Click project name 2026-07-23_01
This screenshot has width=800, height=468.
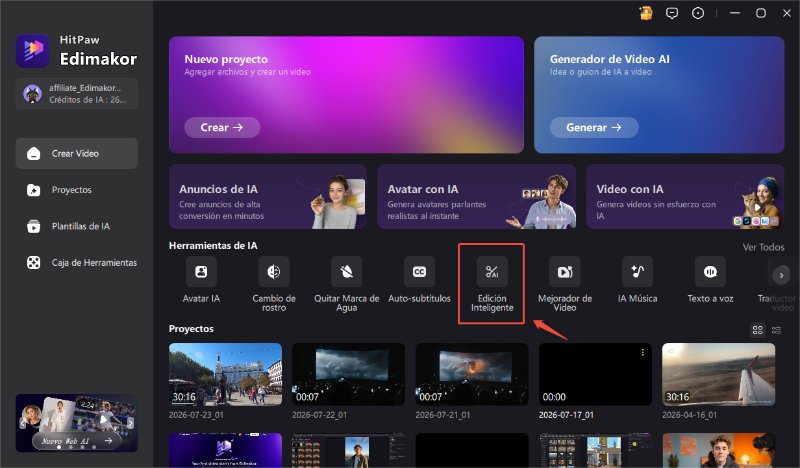coord(196,415)
